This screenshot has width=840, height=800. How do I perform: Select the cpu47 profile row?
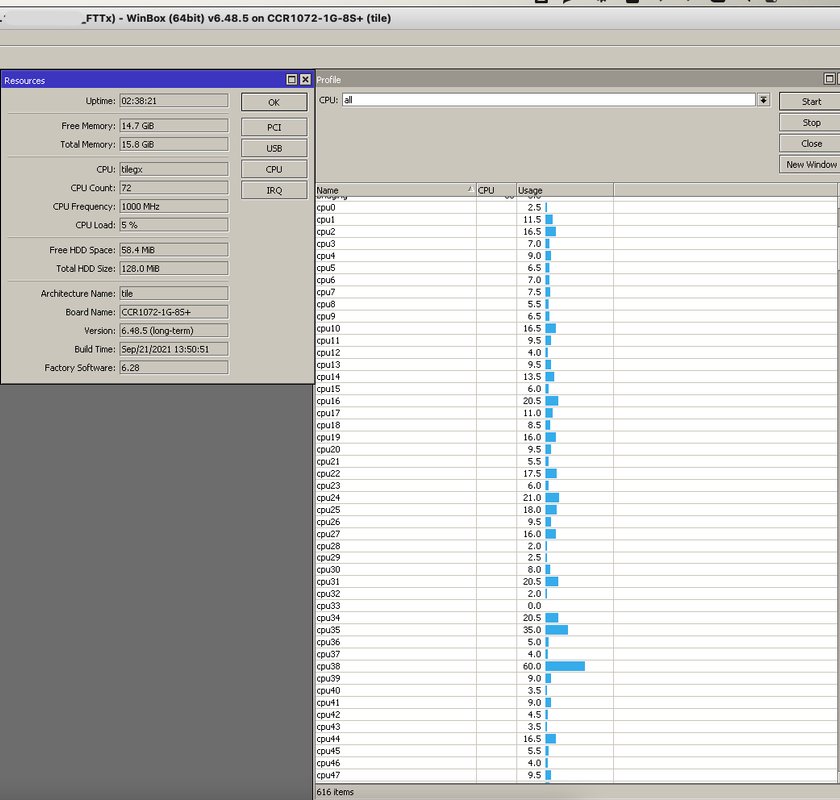coord(576,775)
